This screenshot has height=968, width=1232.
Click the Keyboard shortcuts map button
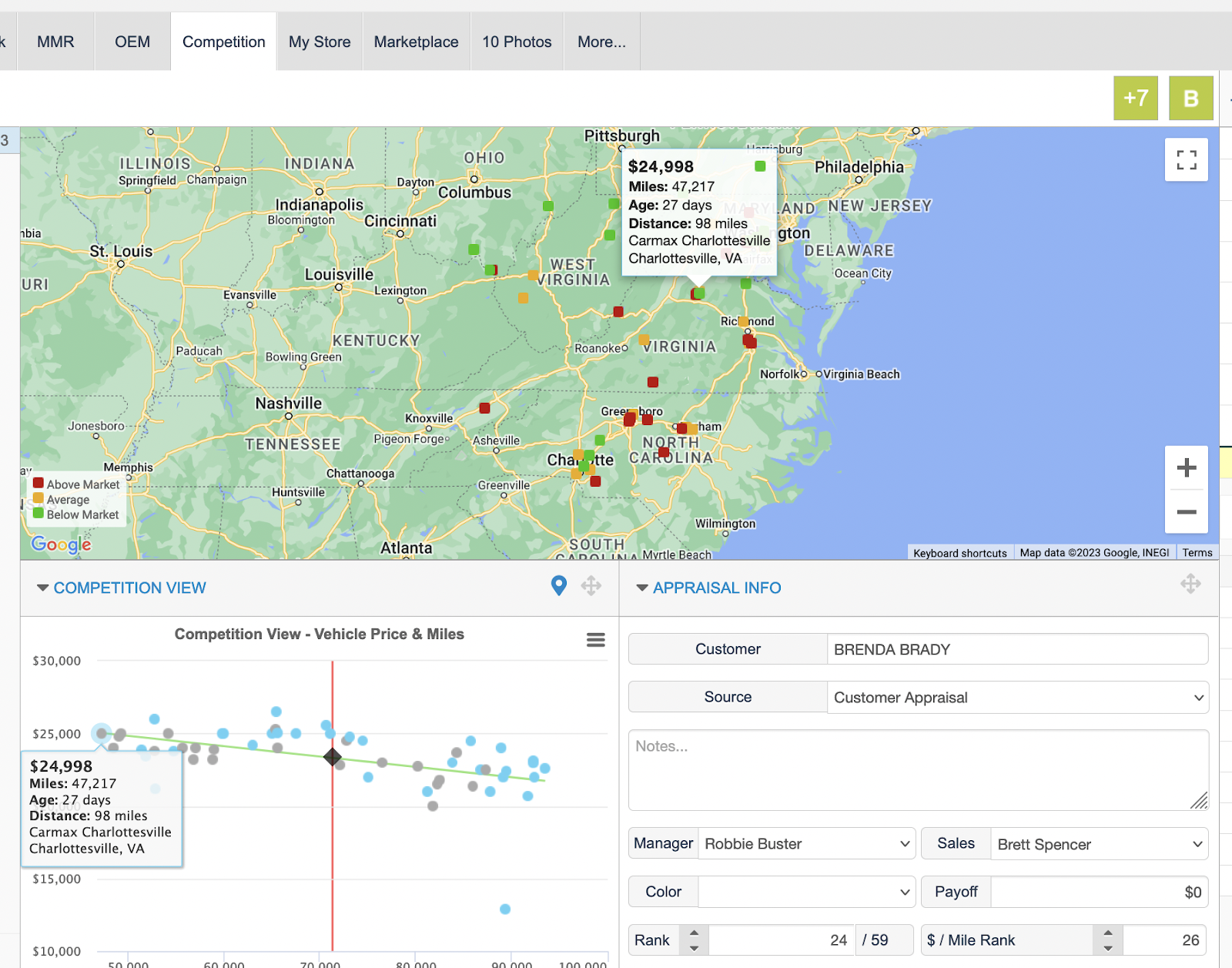[x=959, y=553]
